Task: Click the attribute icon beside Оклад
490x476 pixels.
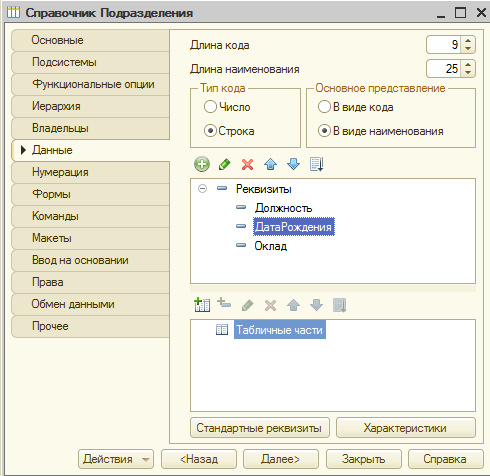Action: (x=241, y=245)
